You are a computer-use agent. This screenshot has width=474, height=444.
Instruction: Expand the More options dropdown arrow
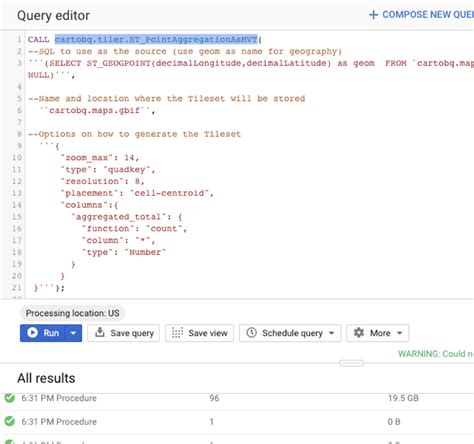399,333
